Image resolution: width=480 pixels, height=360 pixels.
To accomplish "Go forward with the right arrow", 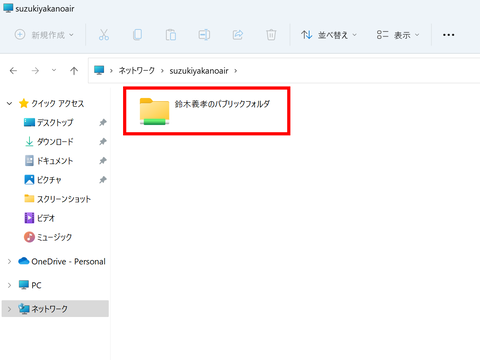I will point(35,71).
